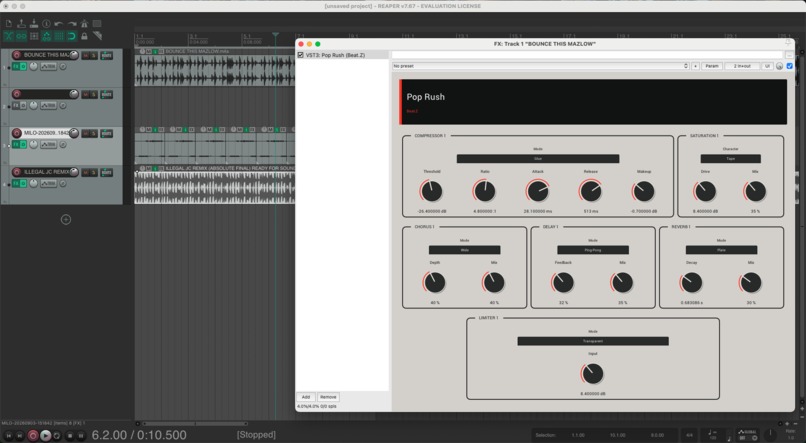
Task: Click BOUNCE THIS MAZLOW audio item waveform
Action: [215, 70]
